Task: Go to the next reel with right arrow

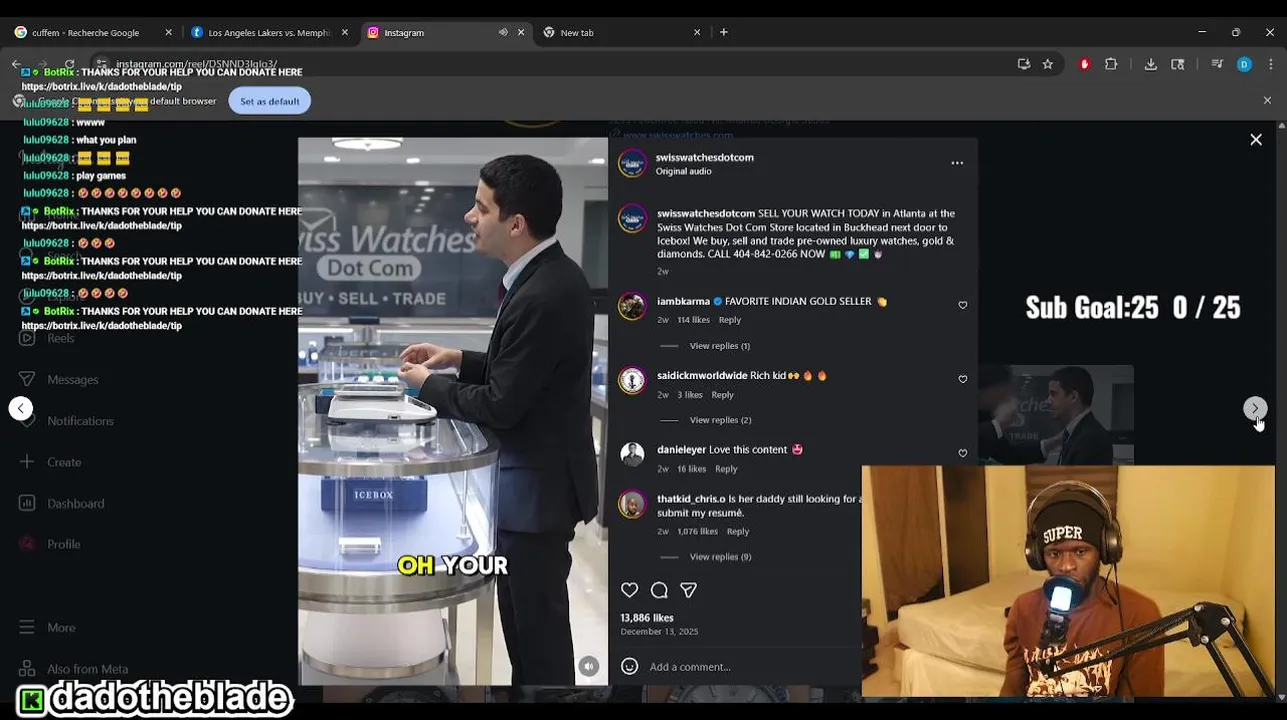Action: click(x=1255, y=408)
